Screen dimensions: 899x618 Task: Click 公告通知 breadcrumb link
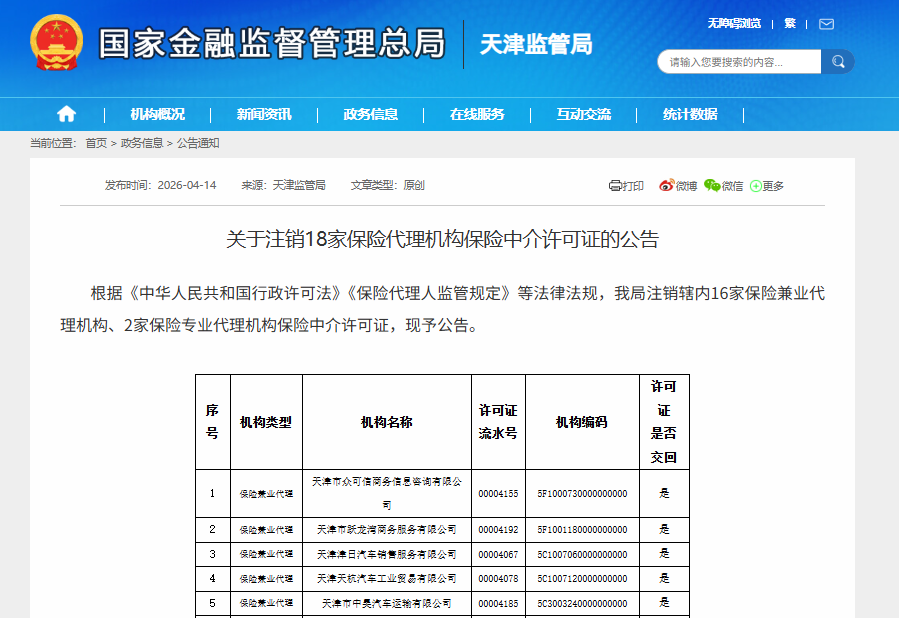click(198, 143)
